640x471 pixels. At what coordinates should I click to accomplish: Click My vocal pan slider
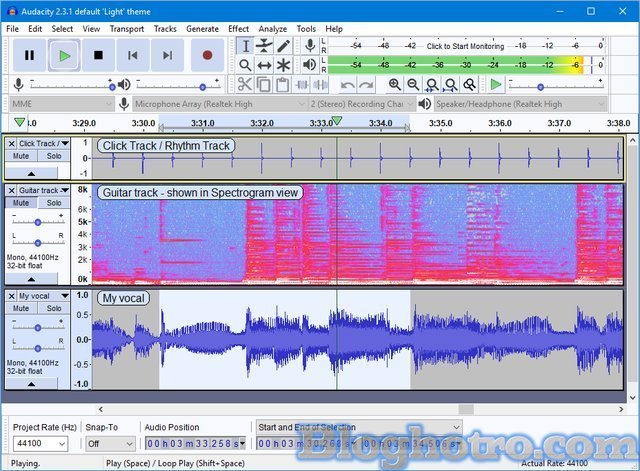click(38, 348)
